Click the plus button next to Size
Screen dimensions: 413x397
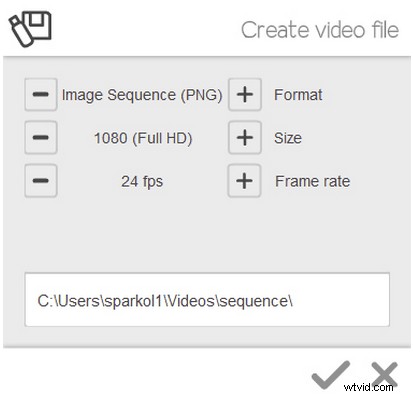245,137
